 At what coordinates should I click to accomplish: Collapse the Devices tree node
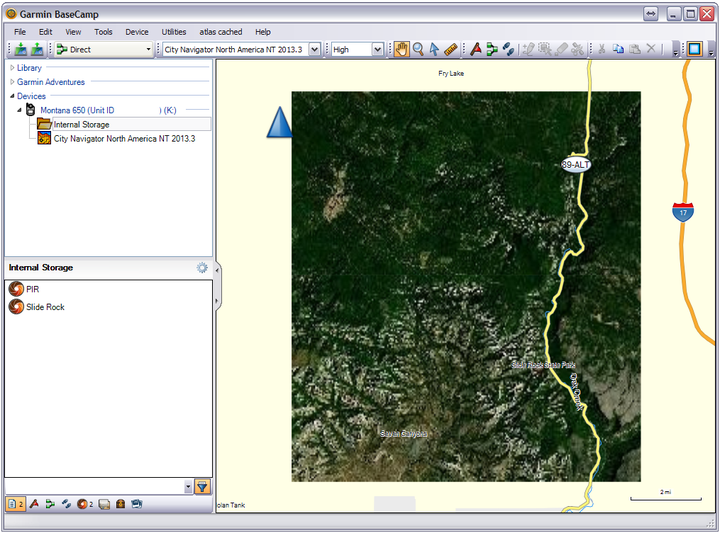[12, 96]
